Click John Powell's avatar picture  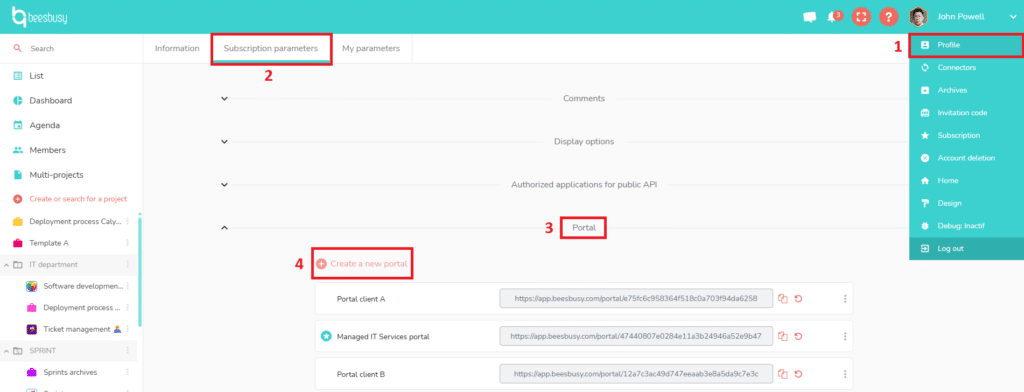(918, 17)
